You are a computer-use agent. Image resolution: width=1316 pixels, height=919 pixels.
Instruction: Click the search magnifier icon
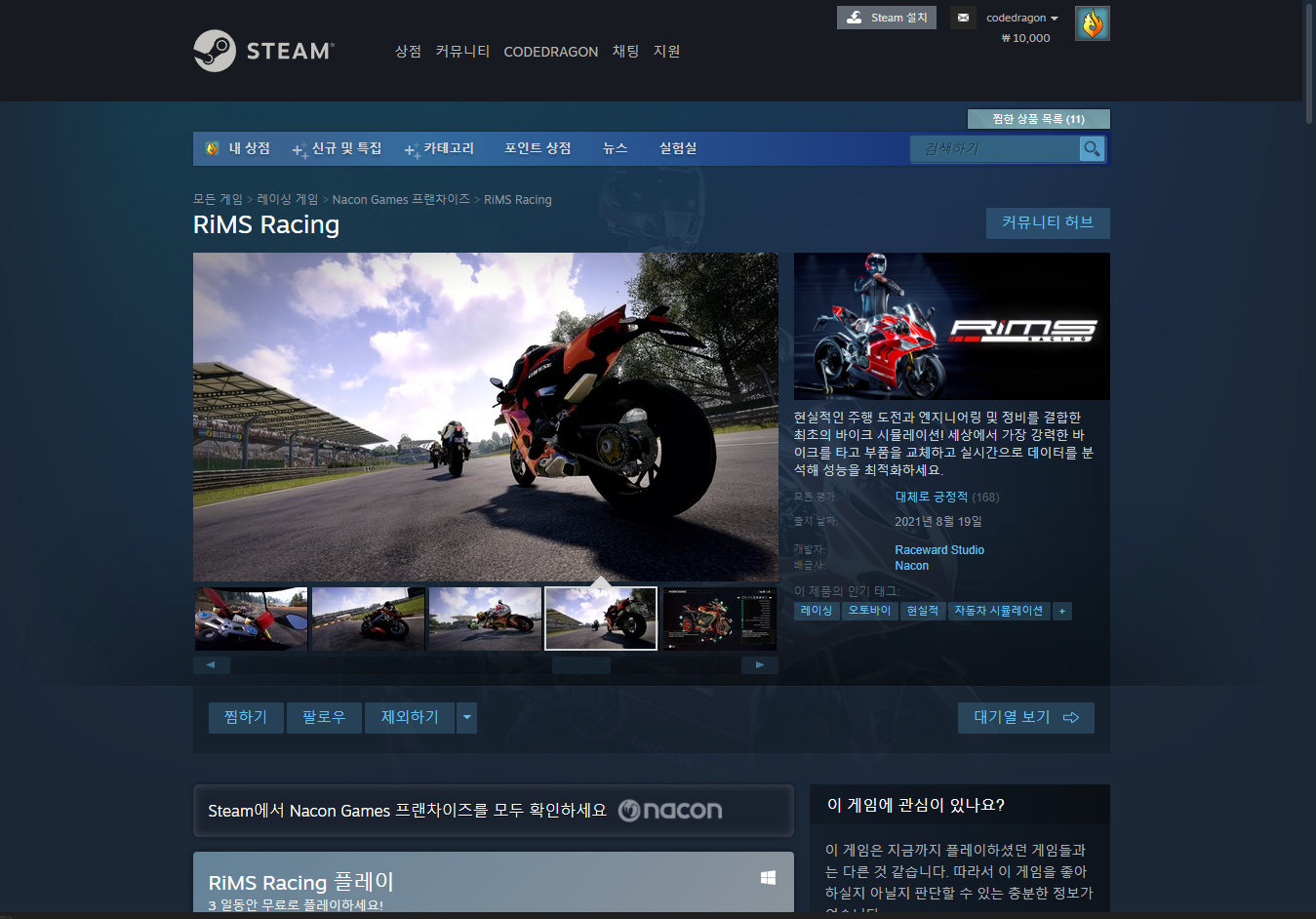pos(1092,148)
